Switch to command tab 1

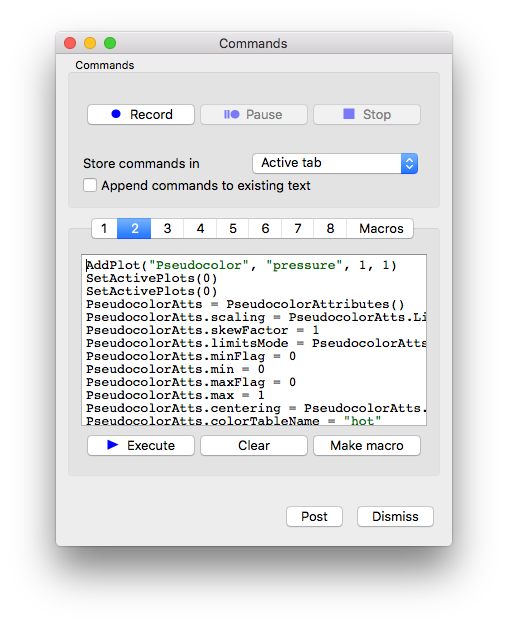pyautogui.click(x=104, y=228)
